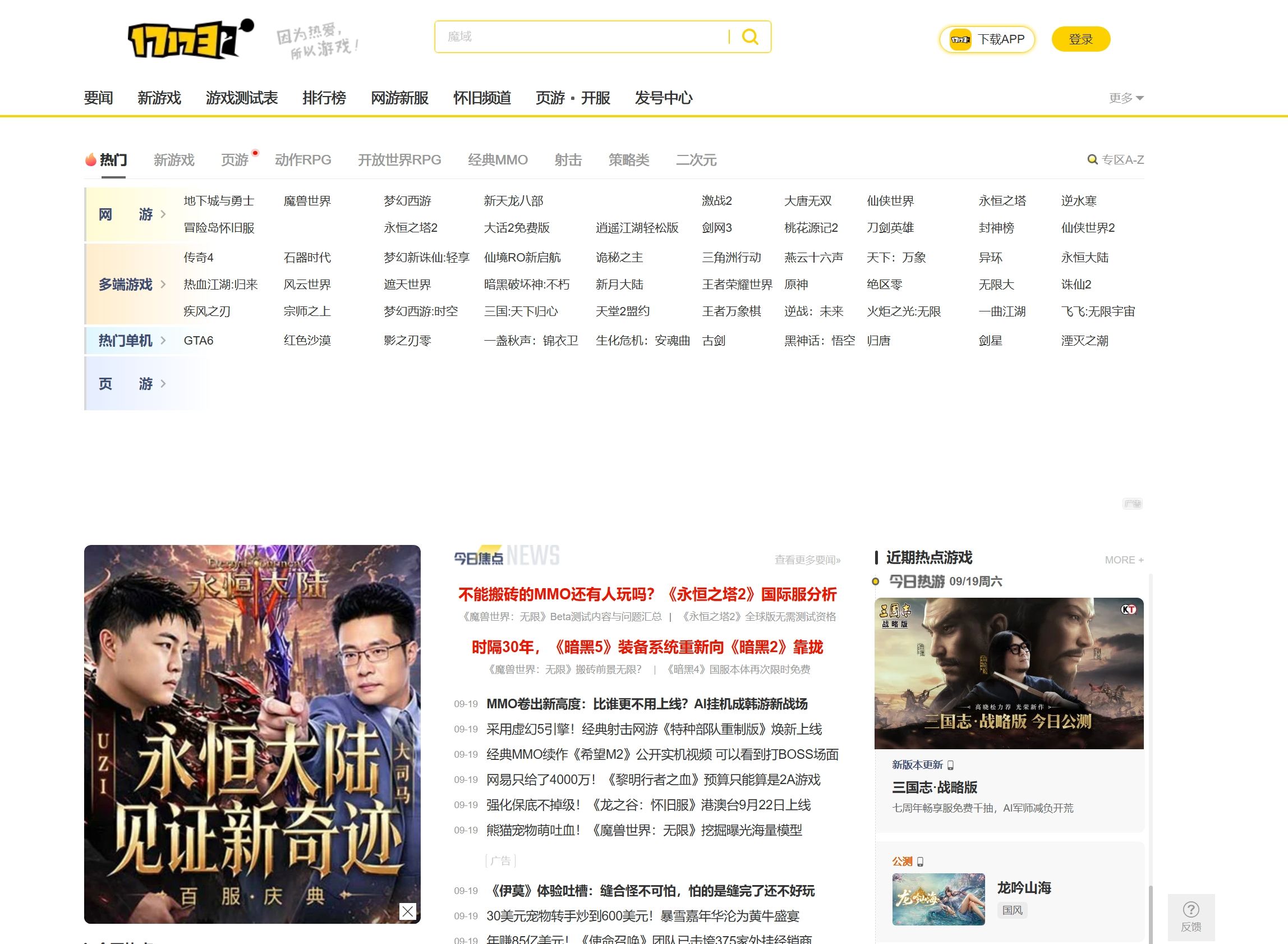Viewport: 1288px width, 944px height.
Task: Open the 龙吟山海 game thumbnail
Action: (x=939, y=899)
